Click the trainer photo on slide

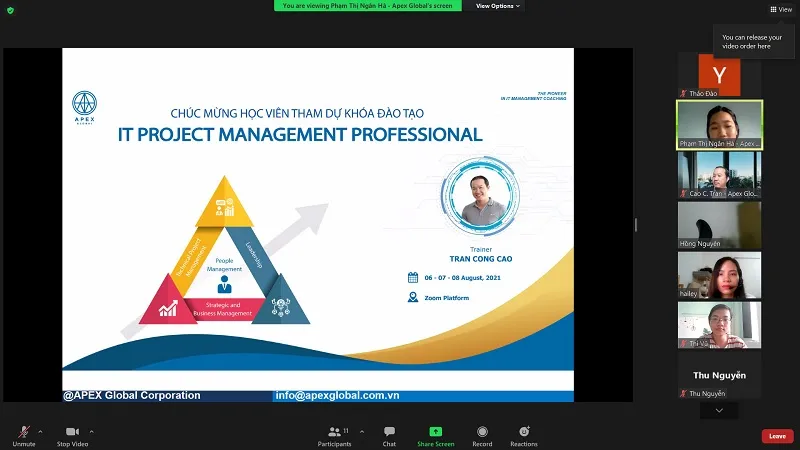point(481,195)
